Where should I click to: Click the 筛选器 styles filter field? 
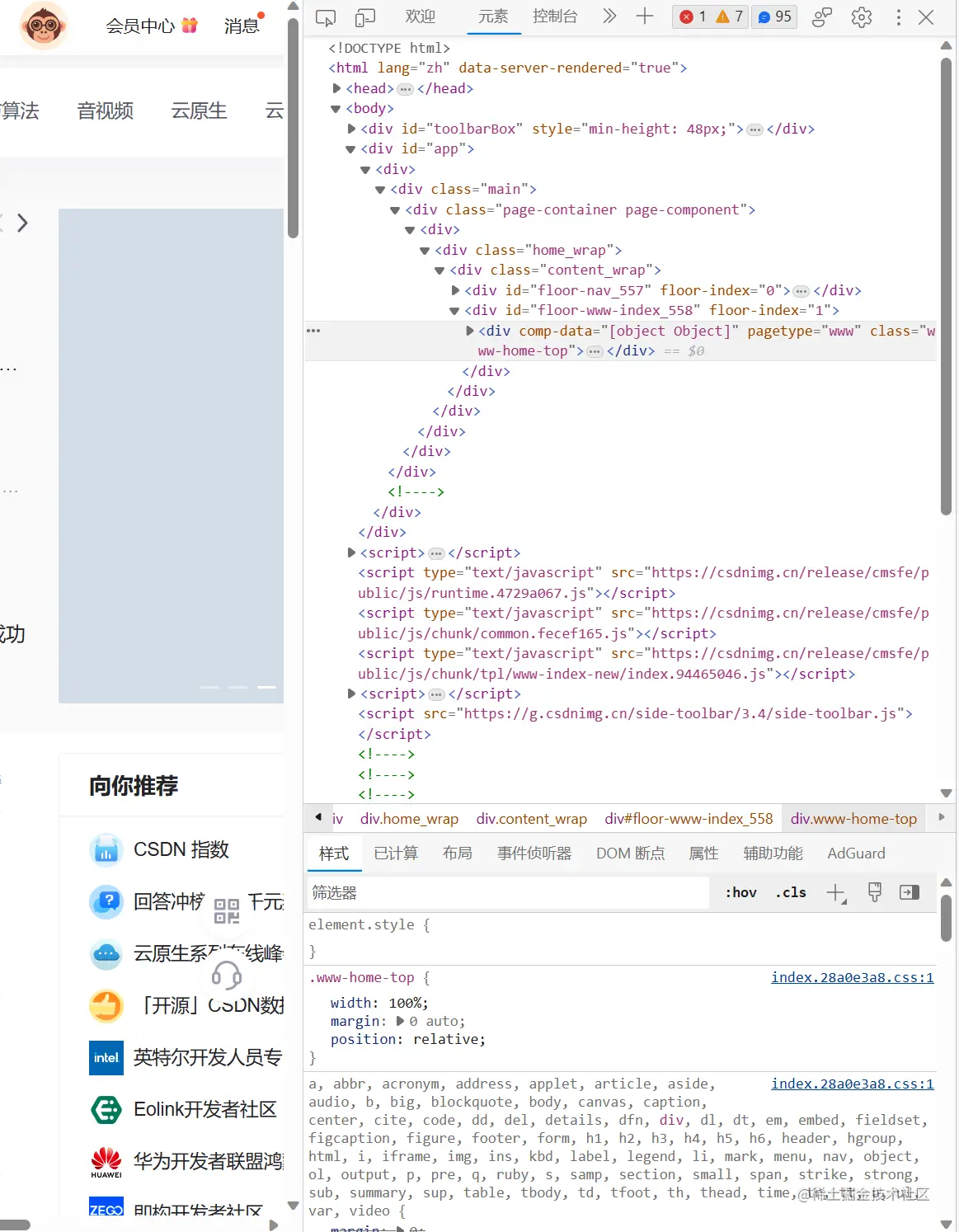pyautogui.click(x=508, y=893)
